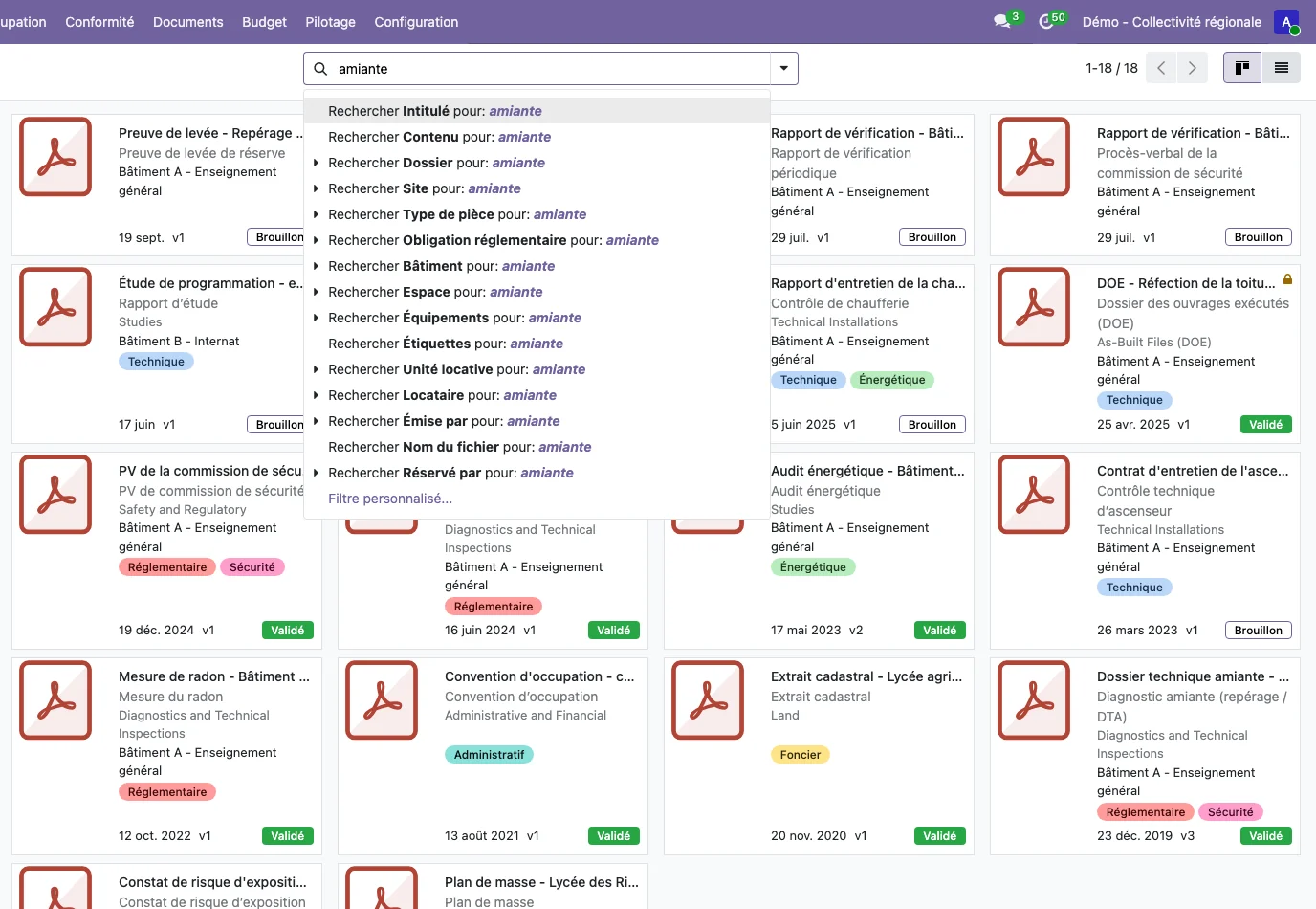This screenshot has width=1316, height=909.
Task: Open the PDF icon of DOE - Réfection
Action: point(1034,306)
